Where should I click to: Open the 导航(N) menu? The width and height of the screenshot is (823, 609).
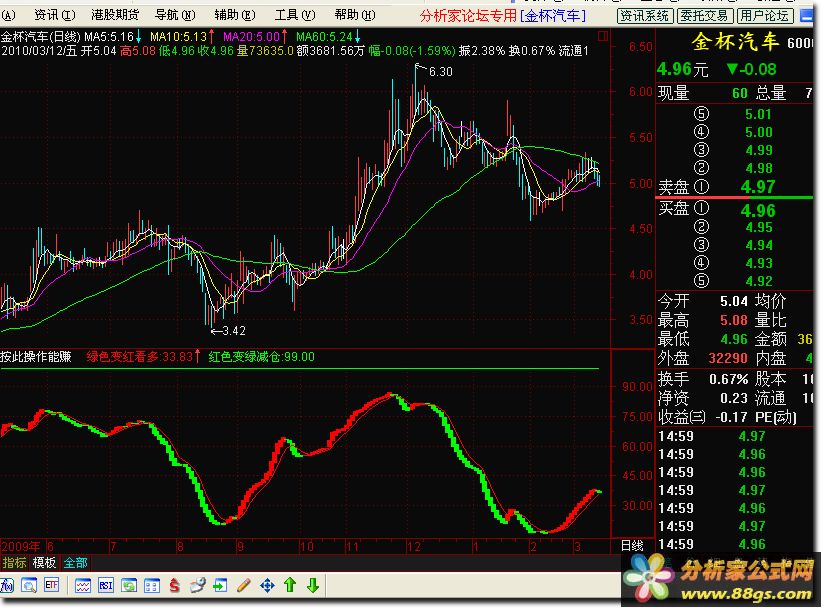175,15
